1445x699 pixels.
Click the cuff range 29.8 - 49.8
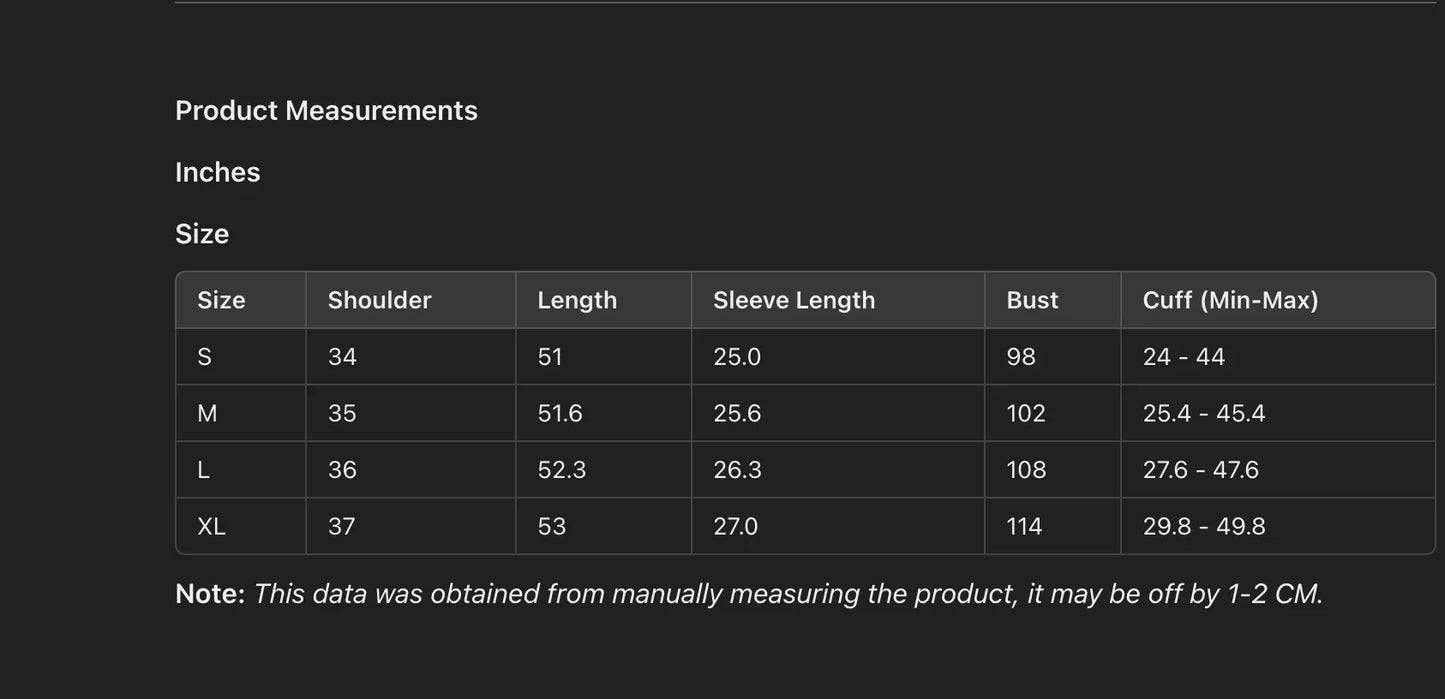coord(1203,526)
